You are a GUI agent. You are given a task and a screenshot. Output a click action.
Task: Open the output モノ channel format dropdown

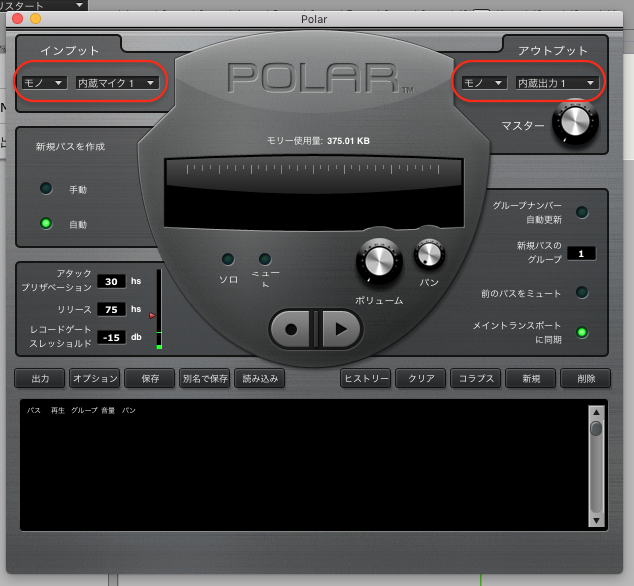(x=484, y=83)
